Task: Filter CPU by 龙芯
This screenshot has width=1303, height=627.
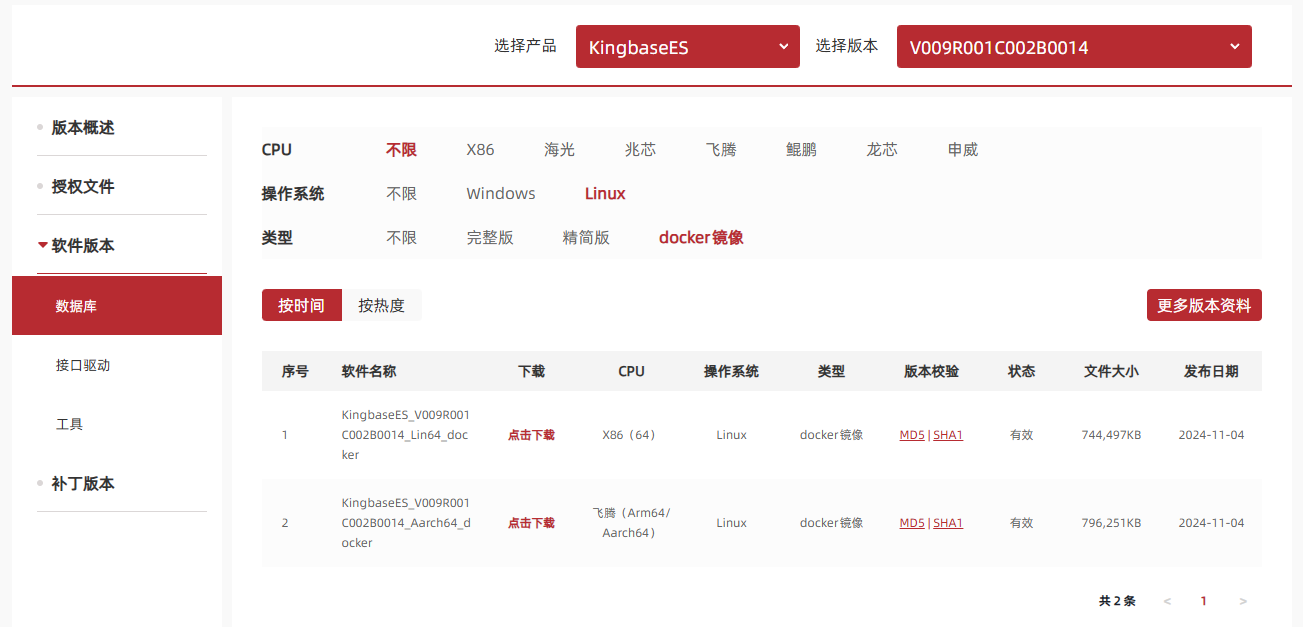Action: coord(882,150)
